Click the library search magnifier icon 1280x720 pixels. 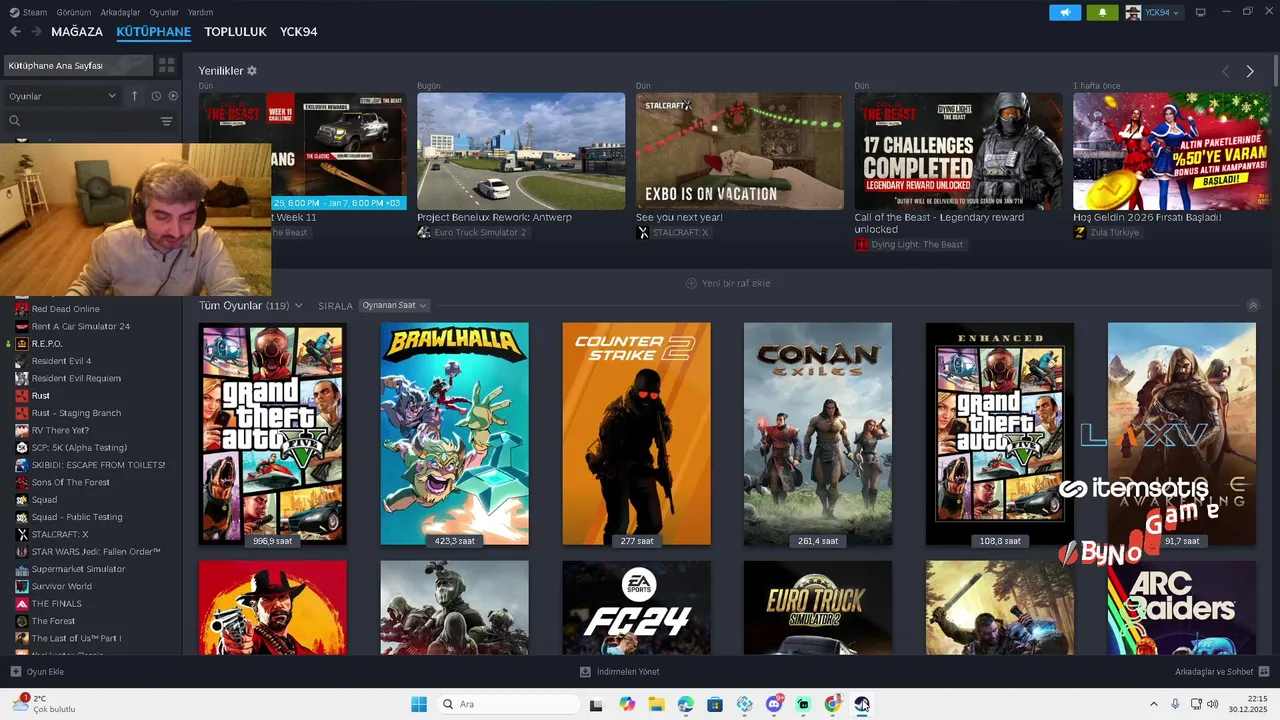15,121
